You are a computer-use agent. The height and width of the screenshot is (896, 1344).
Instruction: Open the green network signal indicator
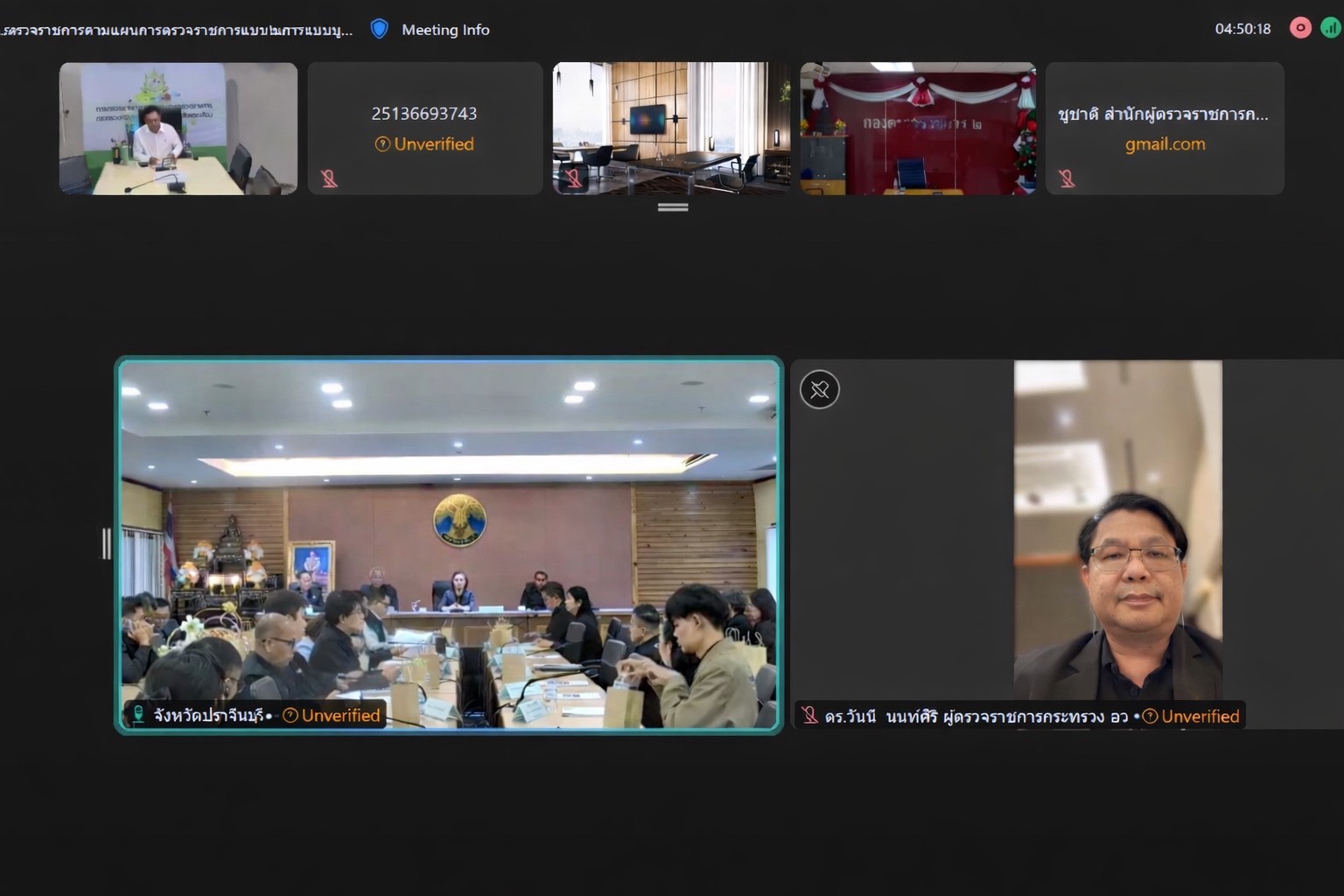[x=1330, y=28]
